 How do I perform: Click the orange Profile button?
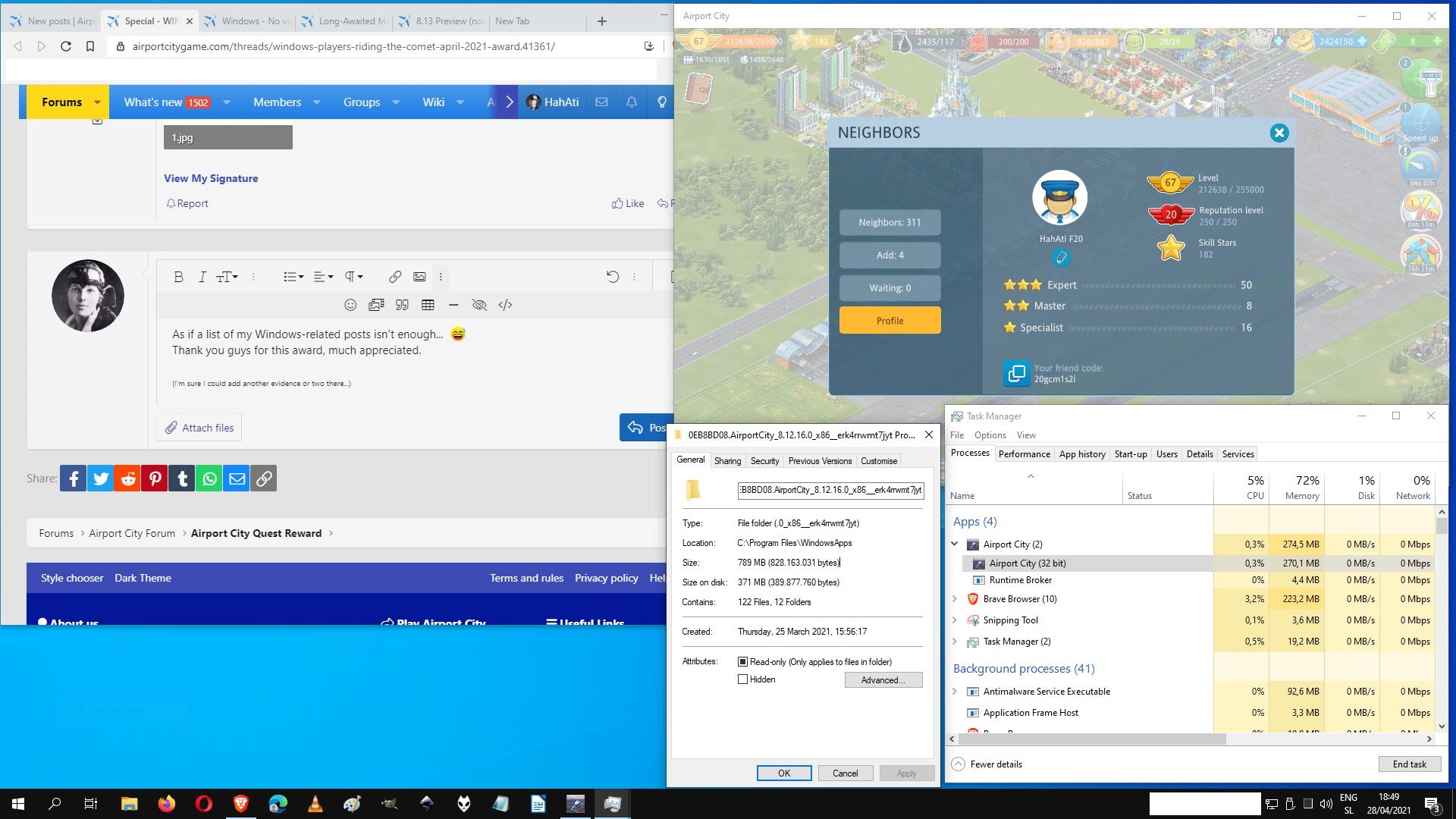[x=890, y=321]
